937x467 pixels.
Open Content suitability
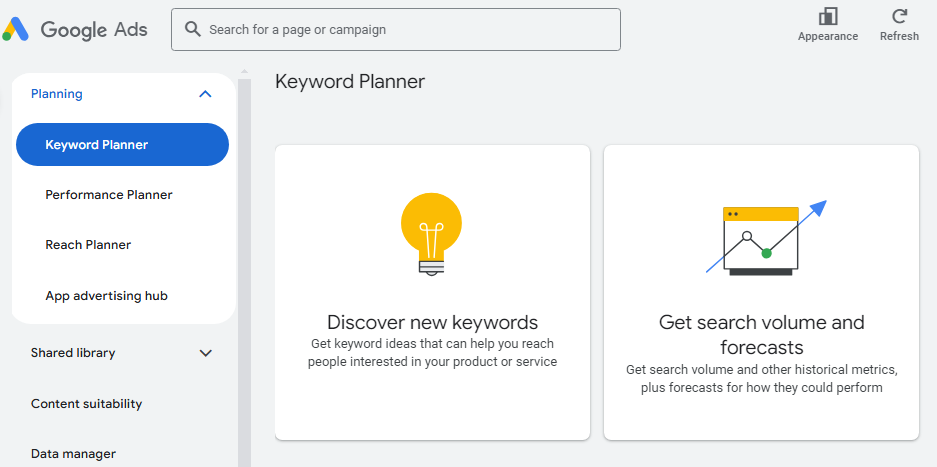click(x=87, y=404)
